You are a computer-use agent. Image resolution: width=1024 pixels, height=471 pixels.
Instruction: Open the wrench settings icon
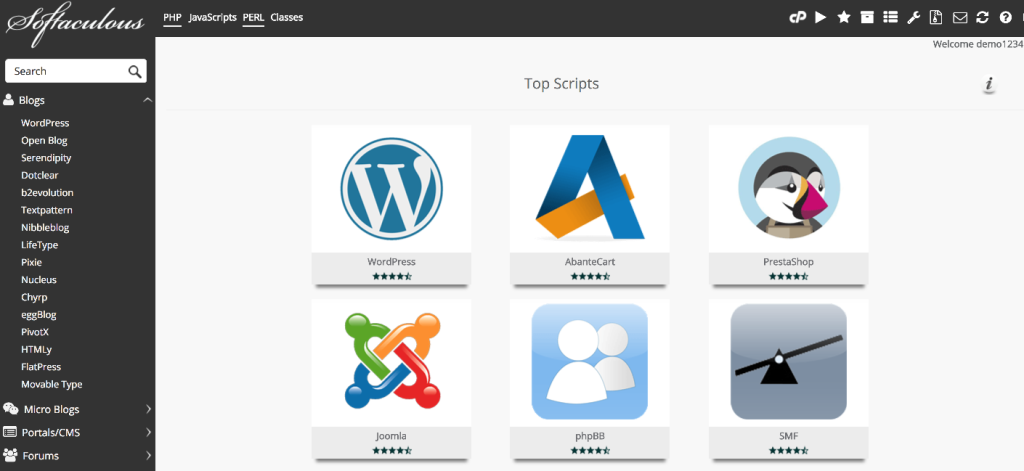(x=913, y=18)
